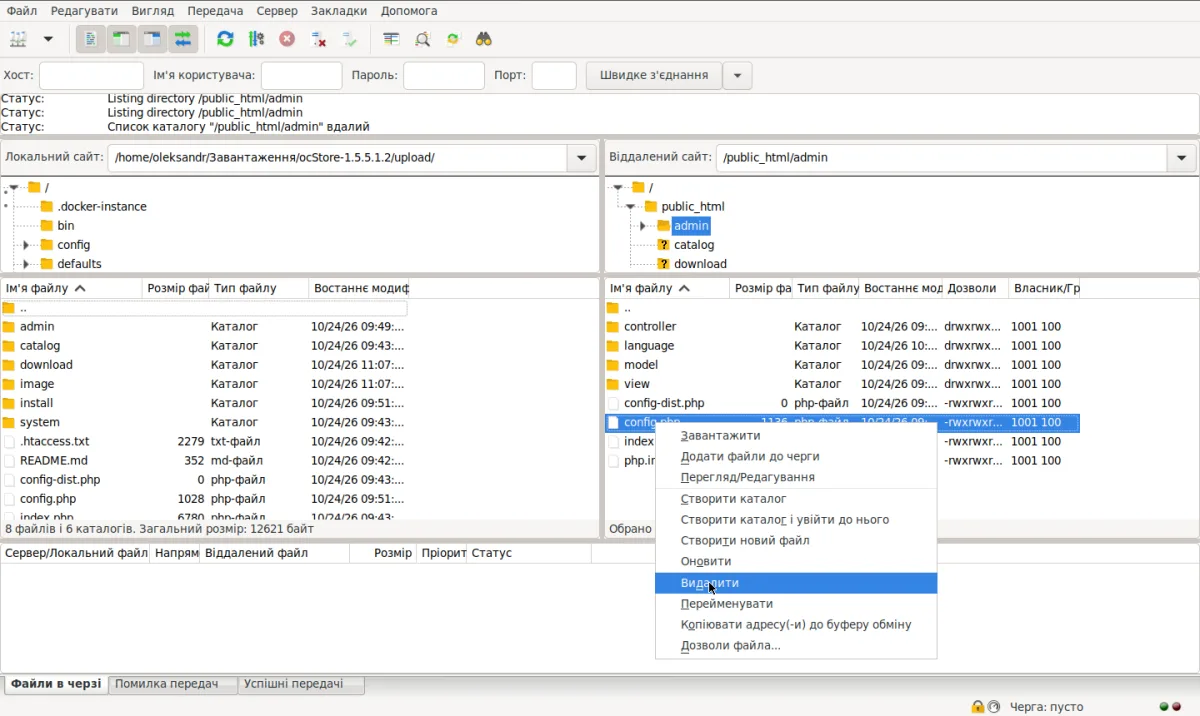Collapse the root node in remote tree
This screenshot has width=1200, height=716.
[618, 188]
